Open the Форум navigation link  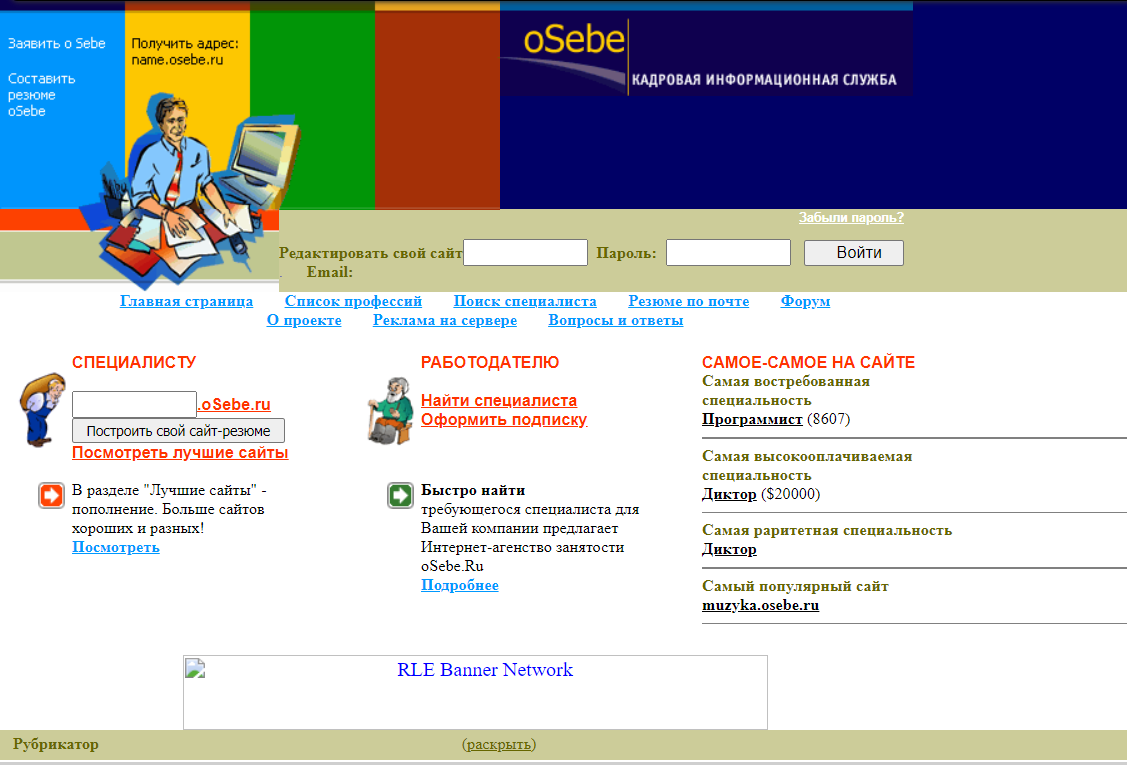point(805,301)
